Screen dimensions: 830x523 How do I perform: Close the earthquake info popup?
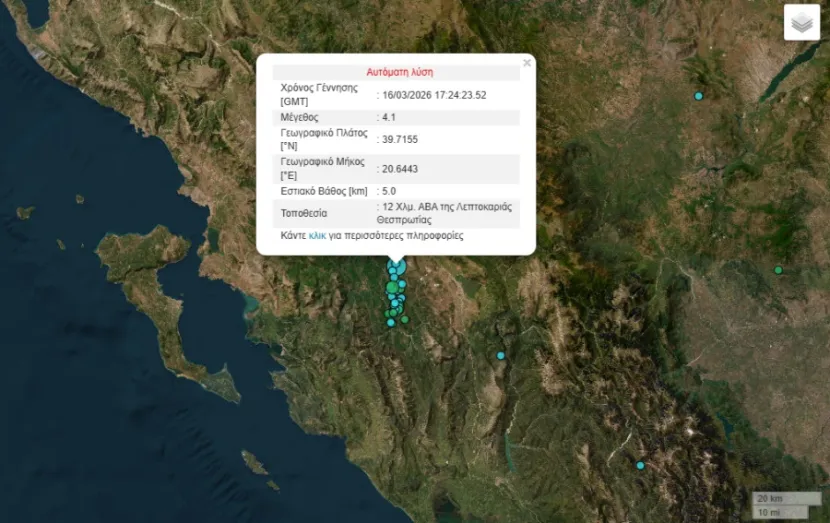(527, 63)
